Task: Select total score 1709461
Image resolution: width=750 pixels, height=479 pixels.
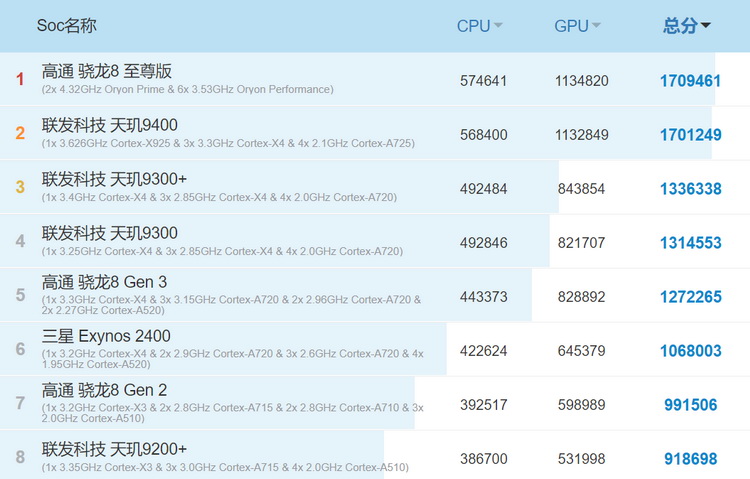Action: click(691, 81)
